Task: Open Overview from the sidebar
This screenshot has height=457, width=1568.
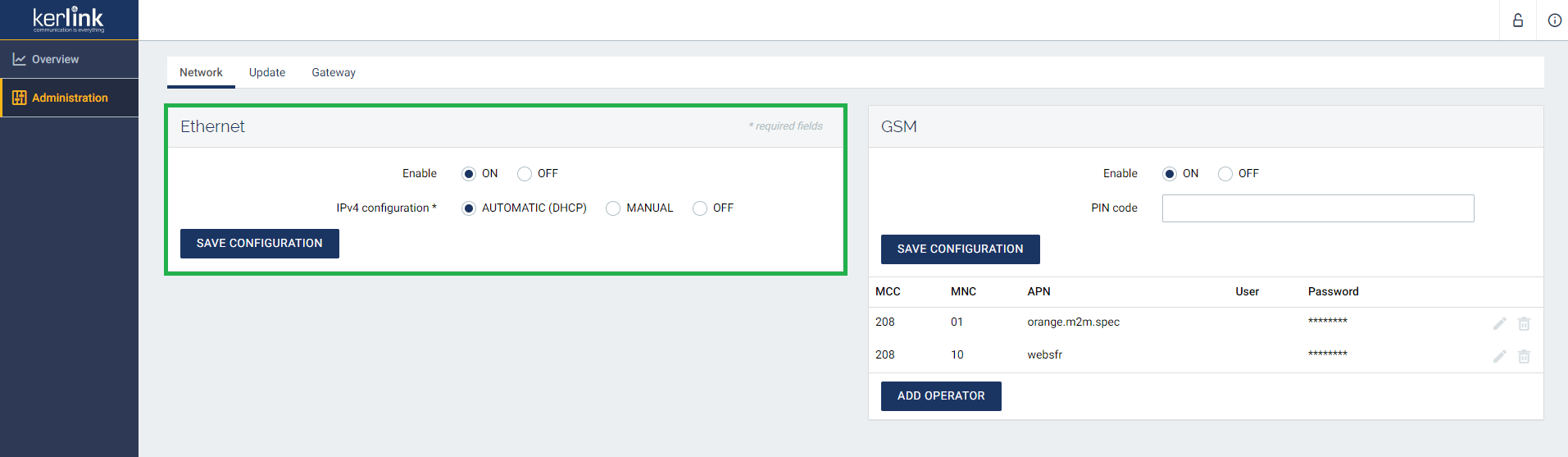Action: 55,59
